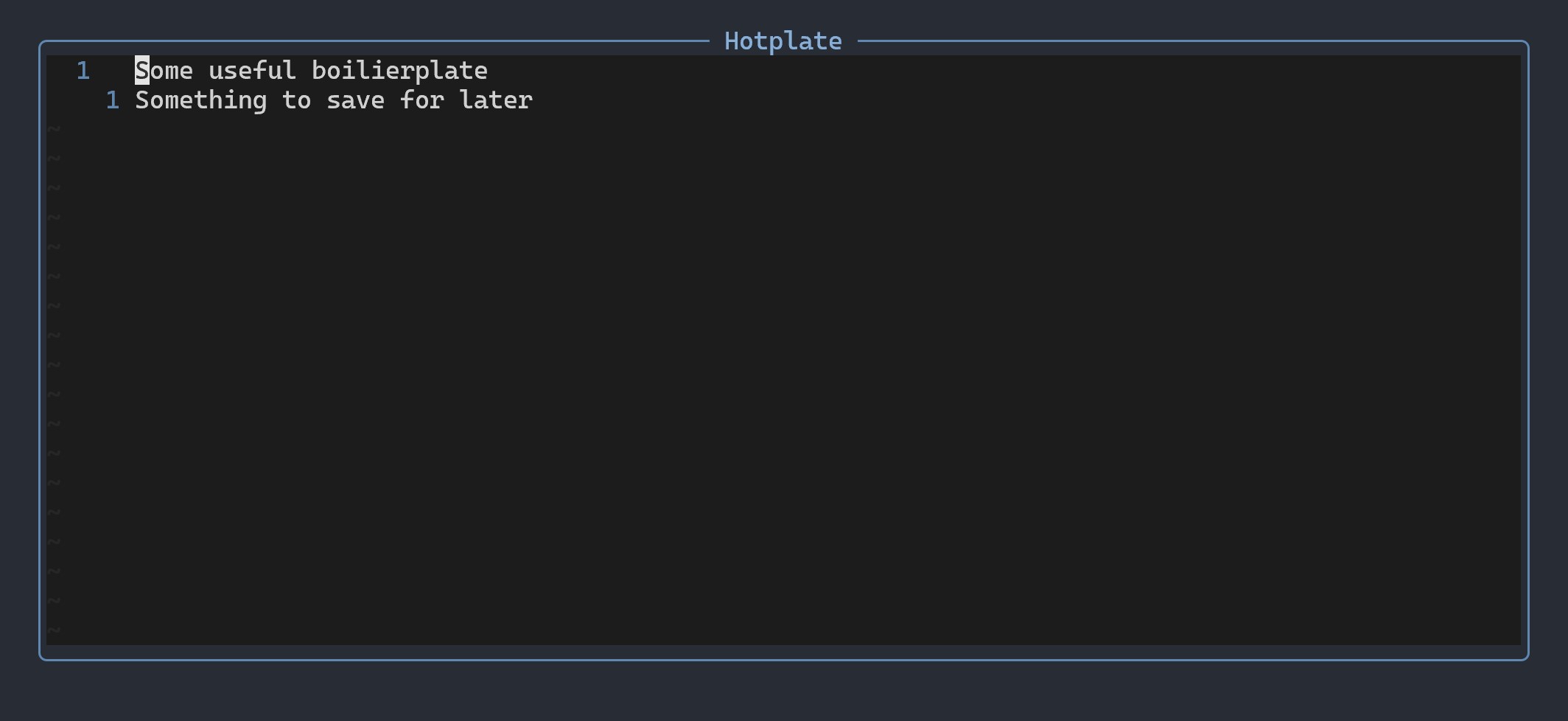Click the right border of the Hotplate window

tap(1528, 350)
